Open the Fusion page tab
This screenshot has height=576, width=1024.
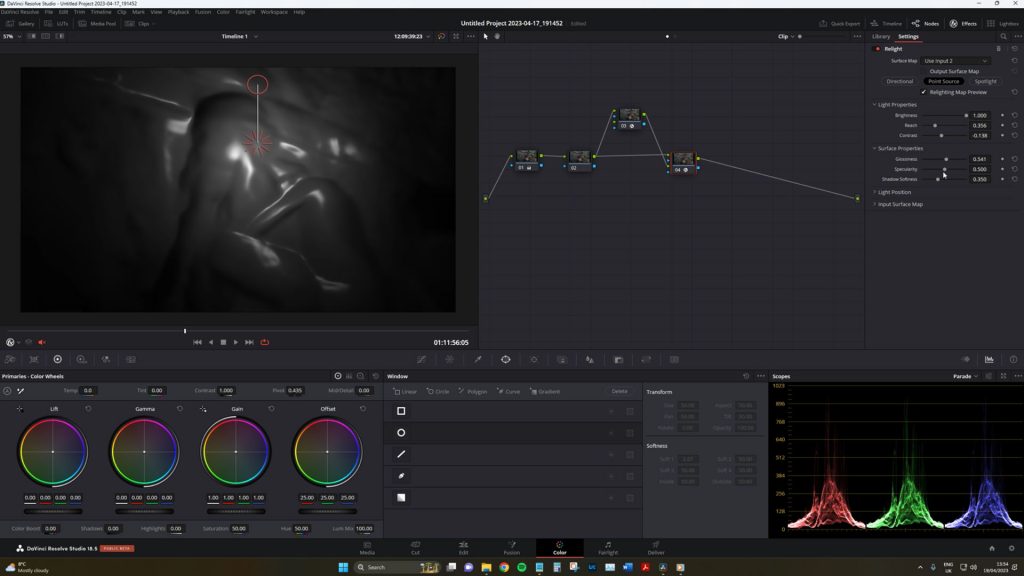[x=511, y=547]
